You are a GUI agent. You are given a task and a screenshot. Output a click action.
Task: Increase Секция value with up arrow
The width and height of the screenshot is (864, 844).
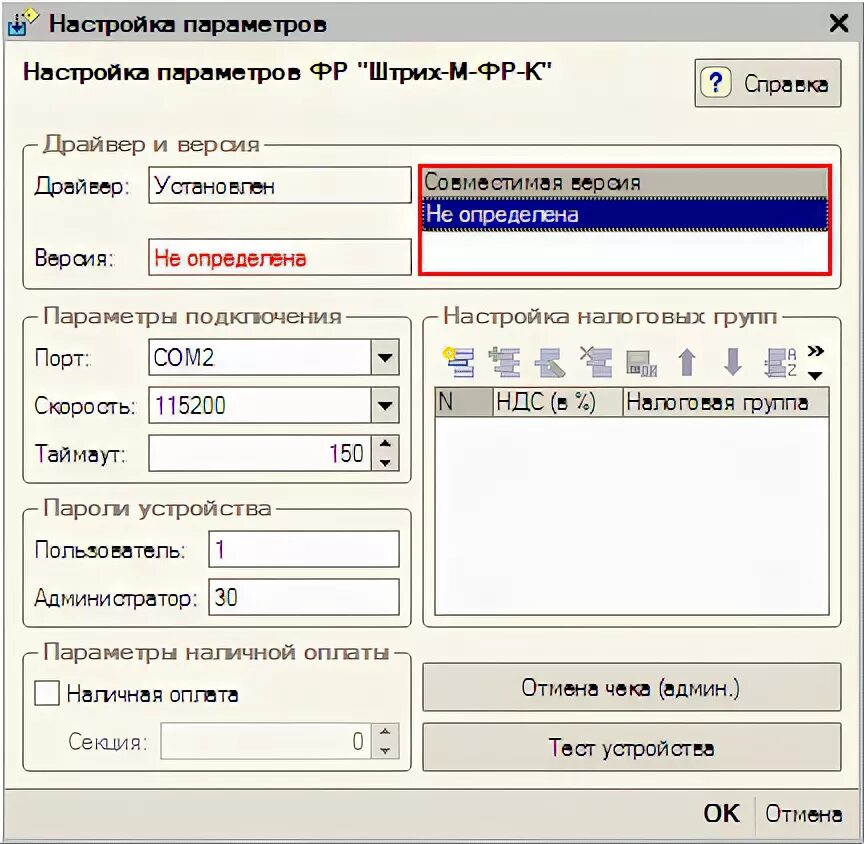coord(385,732)
